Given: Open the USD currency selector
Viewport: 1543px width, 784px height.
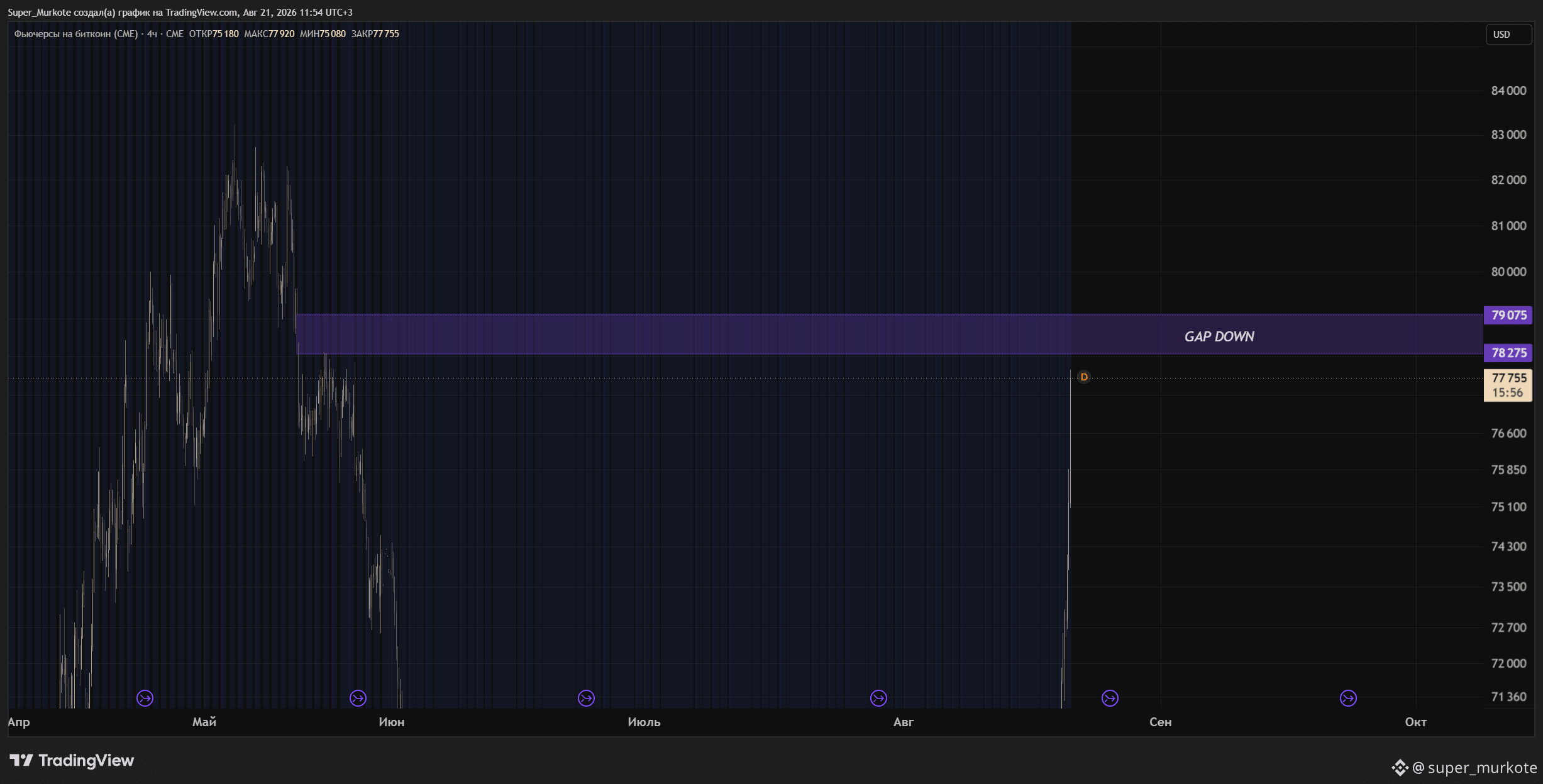Looking at the screenshot, I should [1508, 35].
